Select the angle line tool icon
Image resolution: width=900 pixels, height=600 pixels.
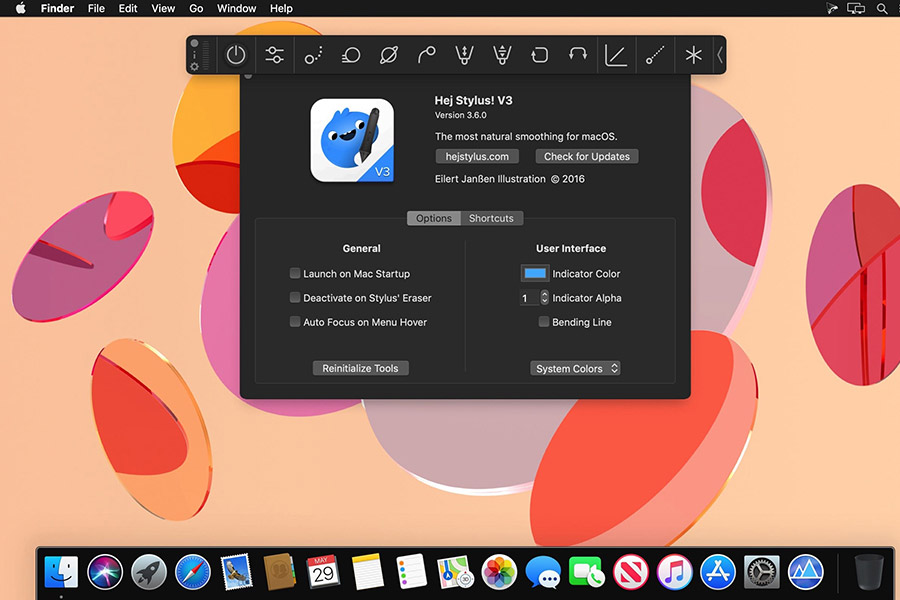click(x=616, y=55)
